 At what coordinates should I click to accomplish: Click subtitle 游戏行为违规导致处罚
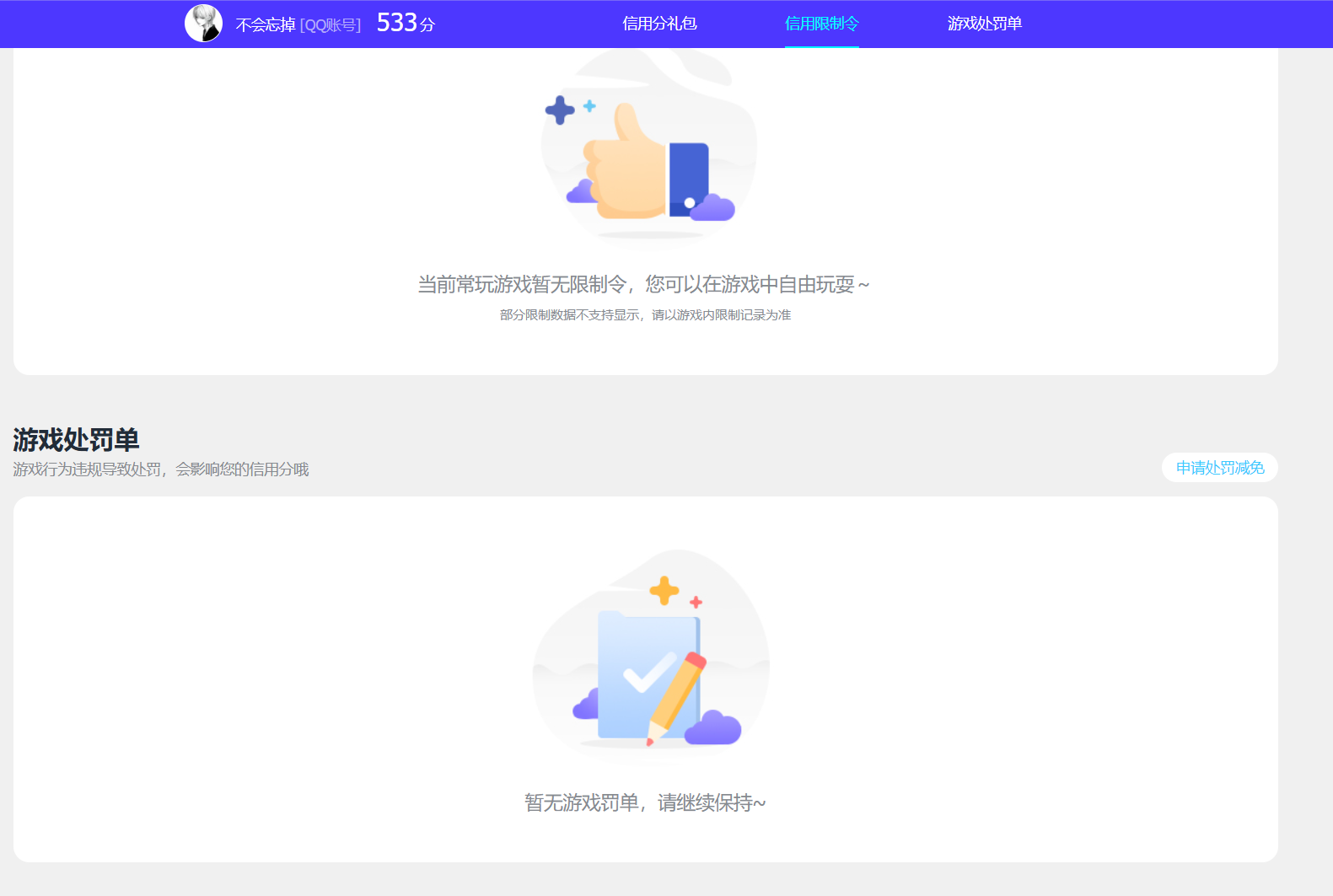tap(86, 469)
